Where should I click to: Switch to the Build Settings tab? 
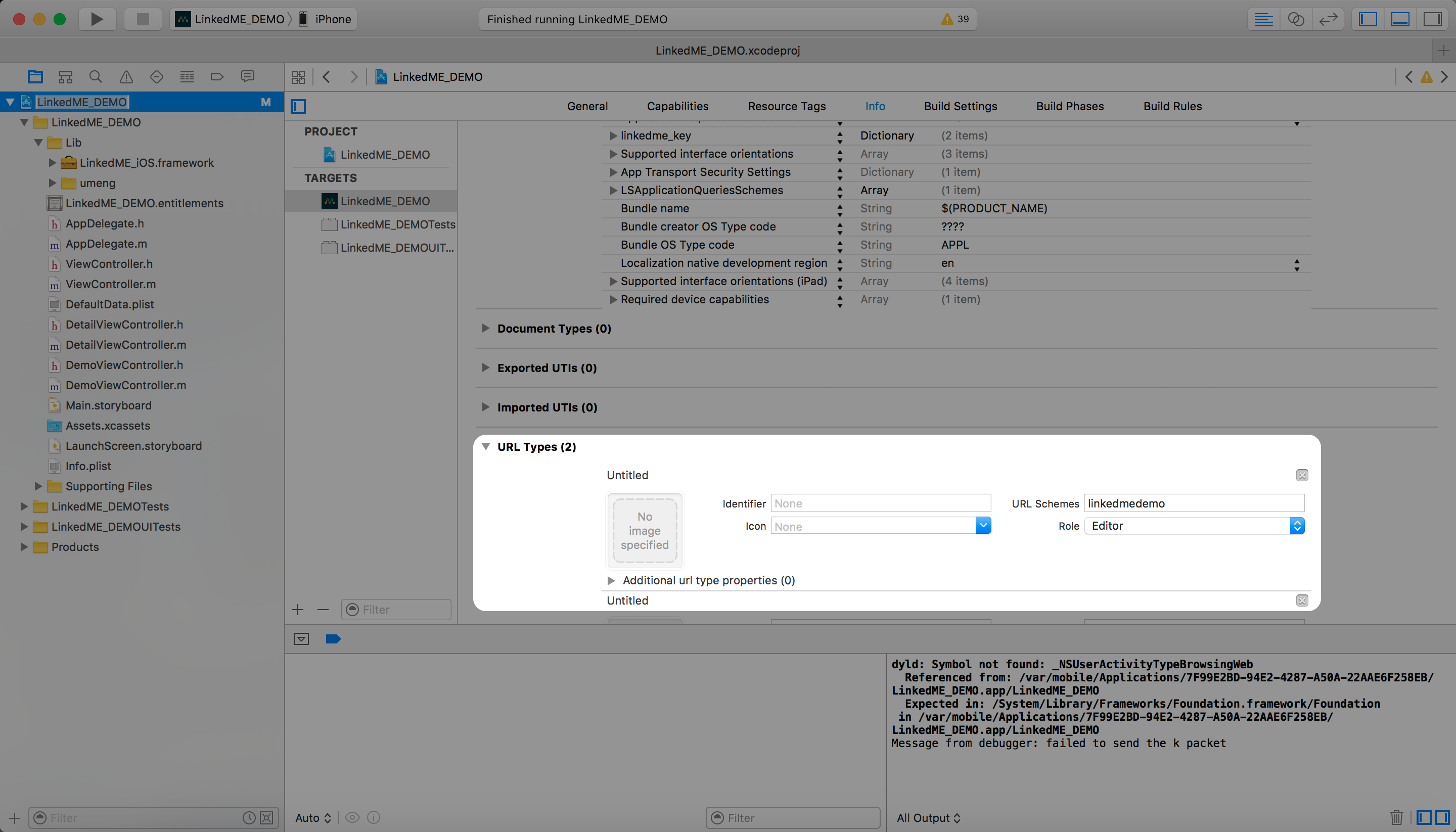coord(961,106)
